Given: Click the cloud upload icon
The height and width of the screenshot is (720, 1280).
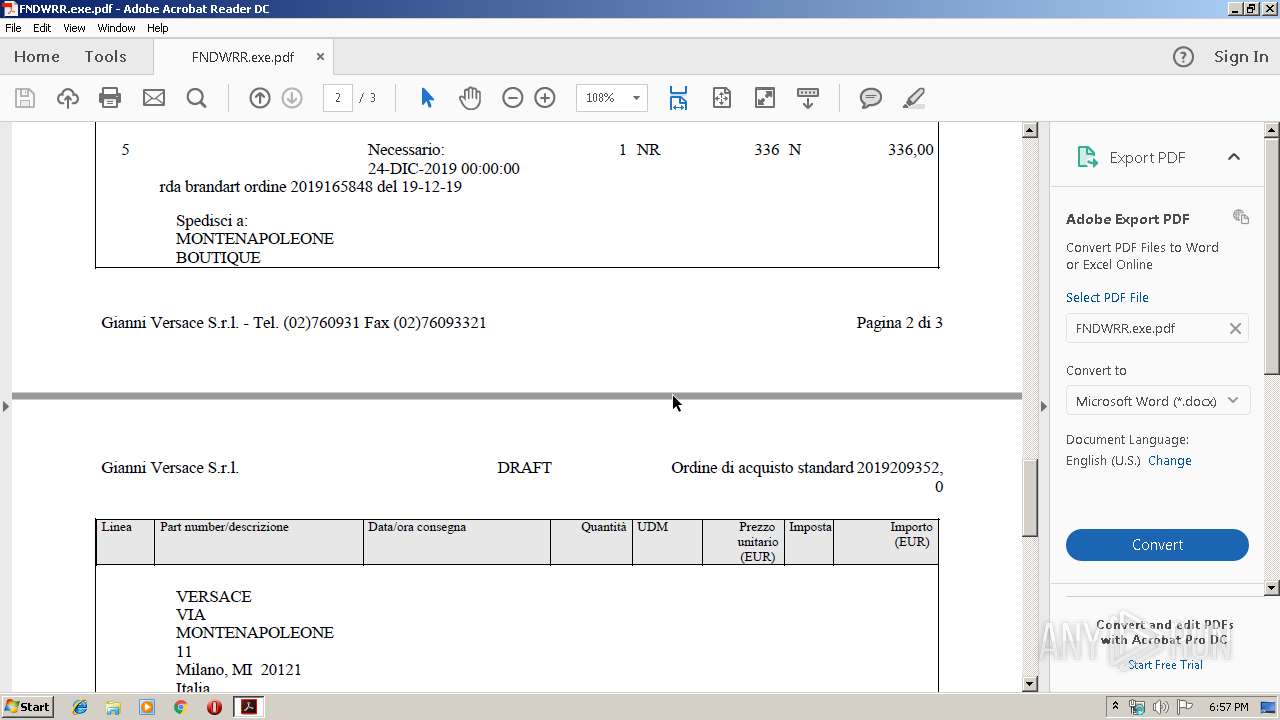Looking at the screenshot, I should [x=67, y=98].
